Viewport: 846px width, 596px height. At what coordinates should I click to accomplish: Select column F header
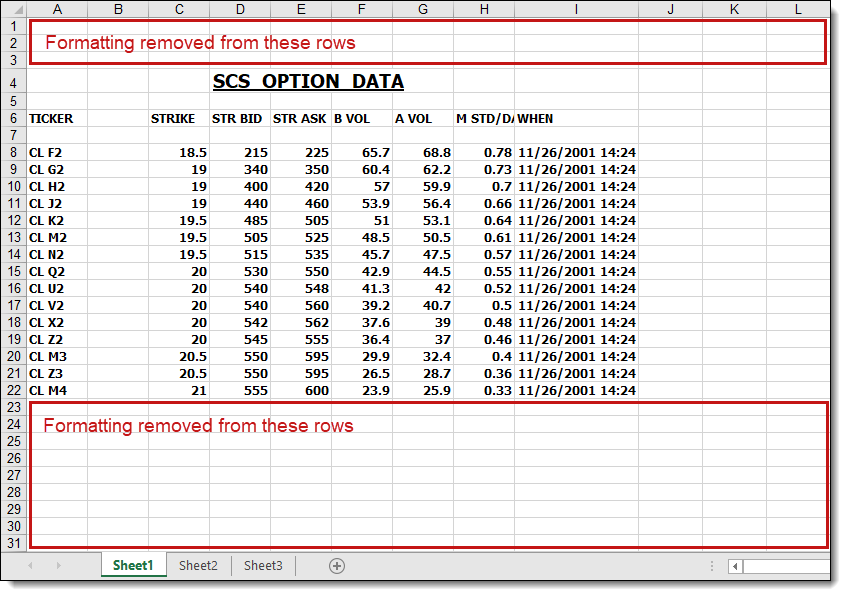click(362, 9)
